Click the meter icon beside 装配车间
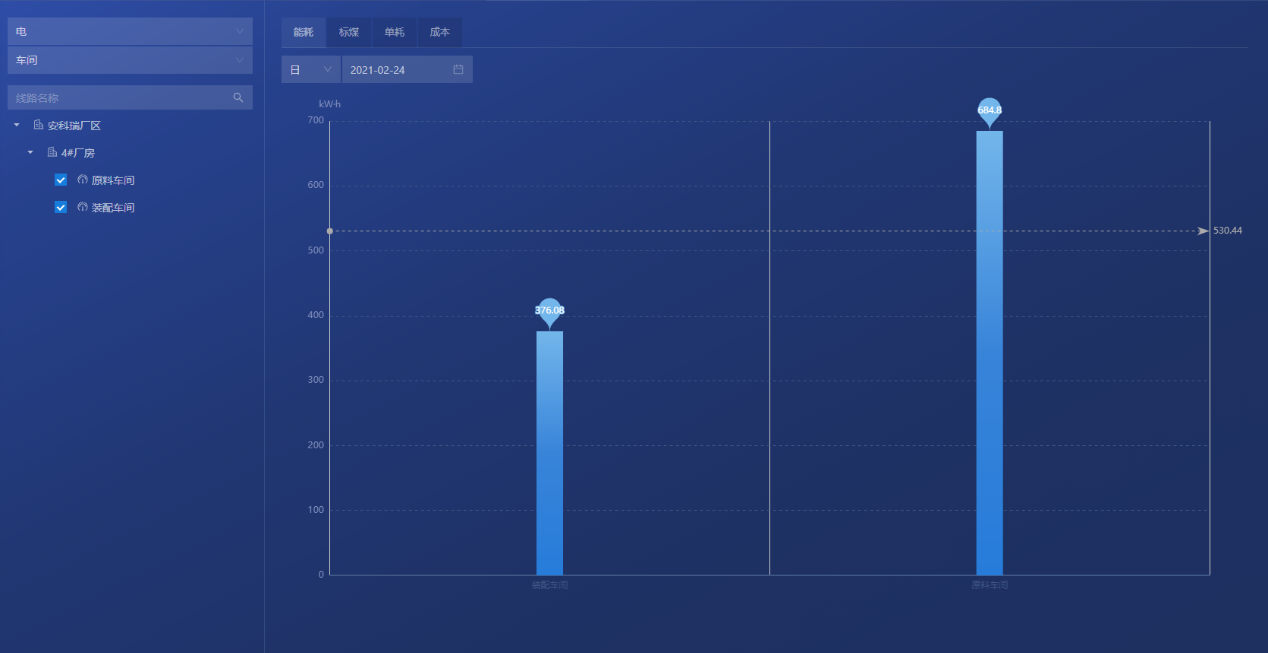Screen dimensions: 1268x653 [x=82, y=207]
